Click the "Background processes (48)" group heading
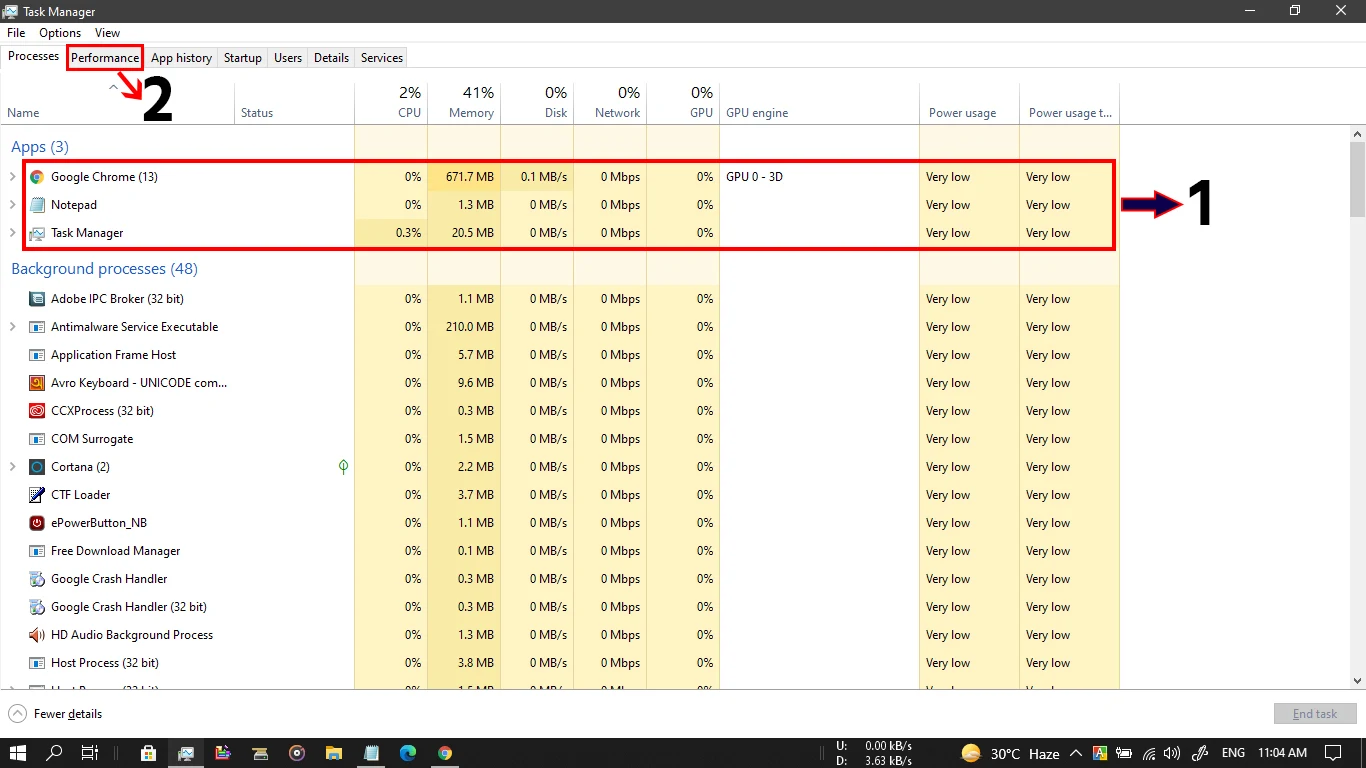Viewport: 1366px width, 768px height. pyautogui.click(x=104, y=269)
